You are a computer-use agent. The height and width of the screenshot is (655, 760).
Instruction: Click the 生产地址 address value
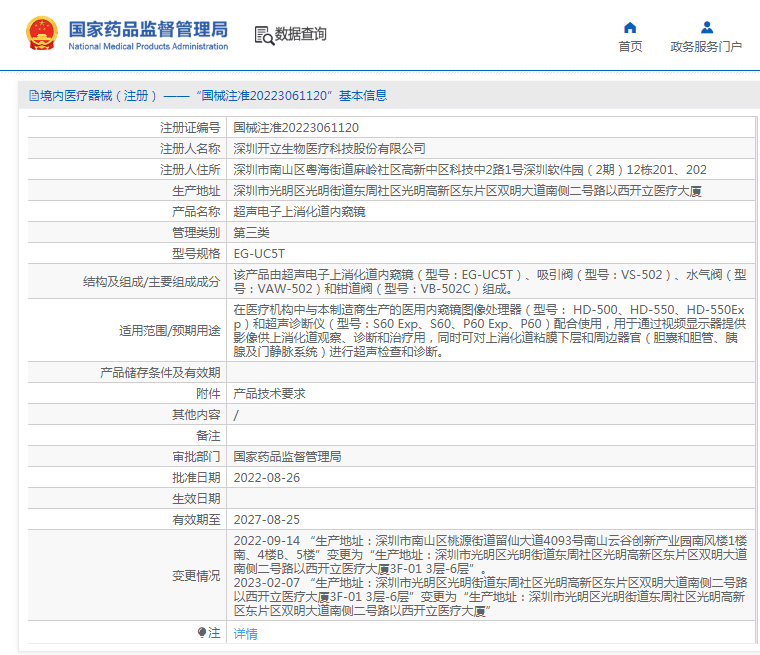[x=468, y=191]
